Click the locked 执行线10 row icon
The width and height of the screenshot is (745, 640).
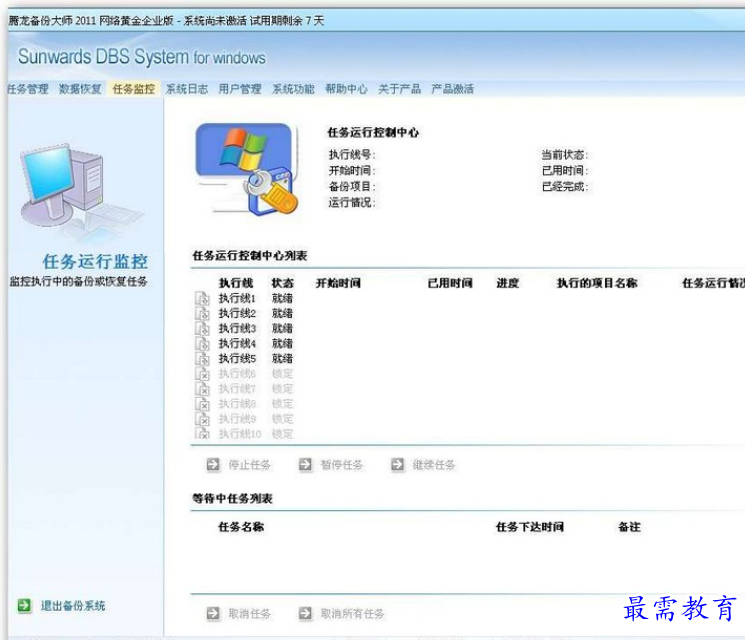pos(202,433)
